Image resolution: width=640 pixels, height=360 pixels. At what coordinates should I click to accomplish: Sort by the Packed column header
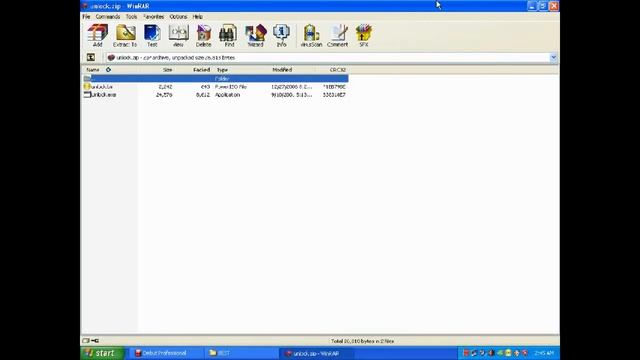click(x=201, y=70)
